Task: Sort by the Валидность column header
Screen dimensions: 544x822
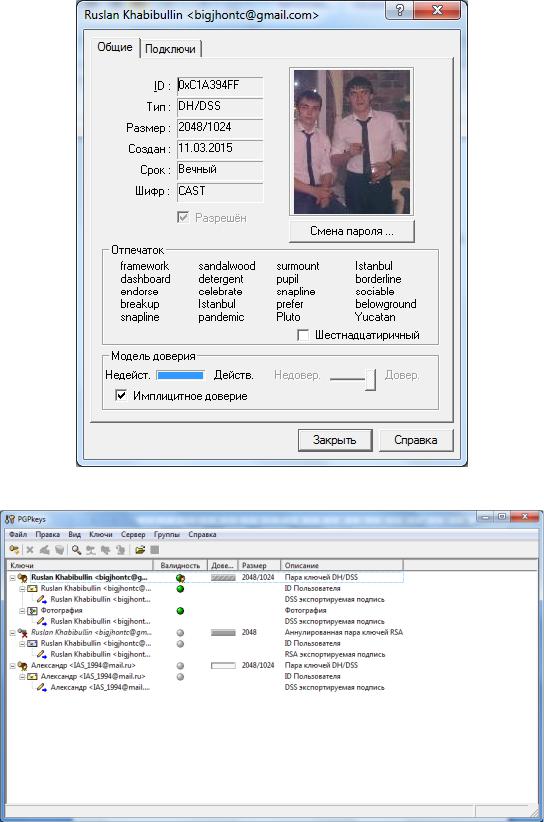Action: (x=180, y=566)
